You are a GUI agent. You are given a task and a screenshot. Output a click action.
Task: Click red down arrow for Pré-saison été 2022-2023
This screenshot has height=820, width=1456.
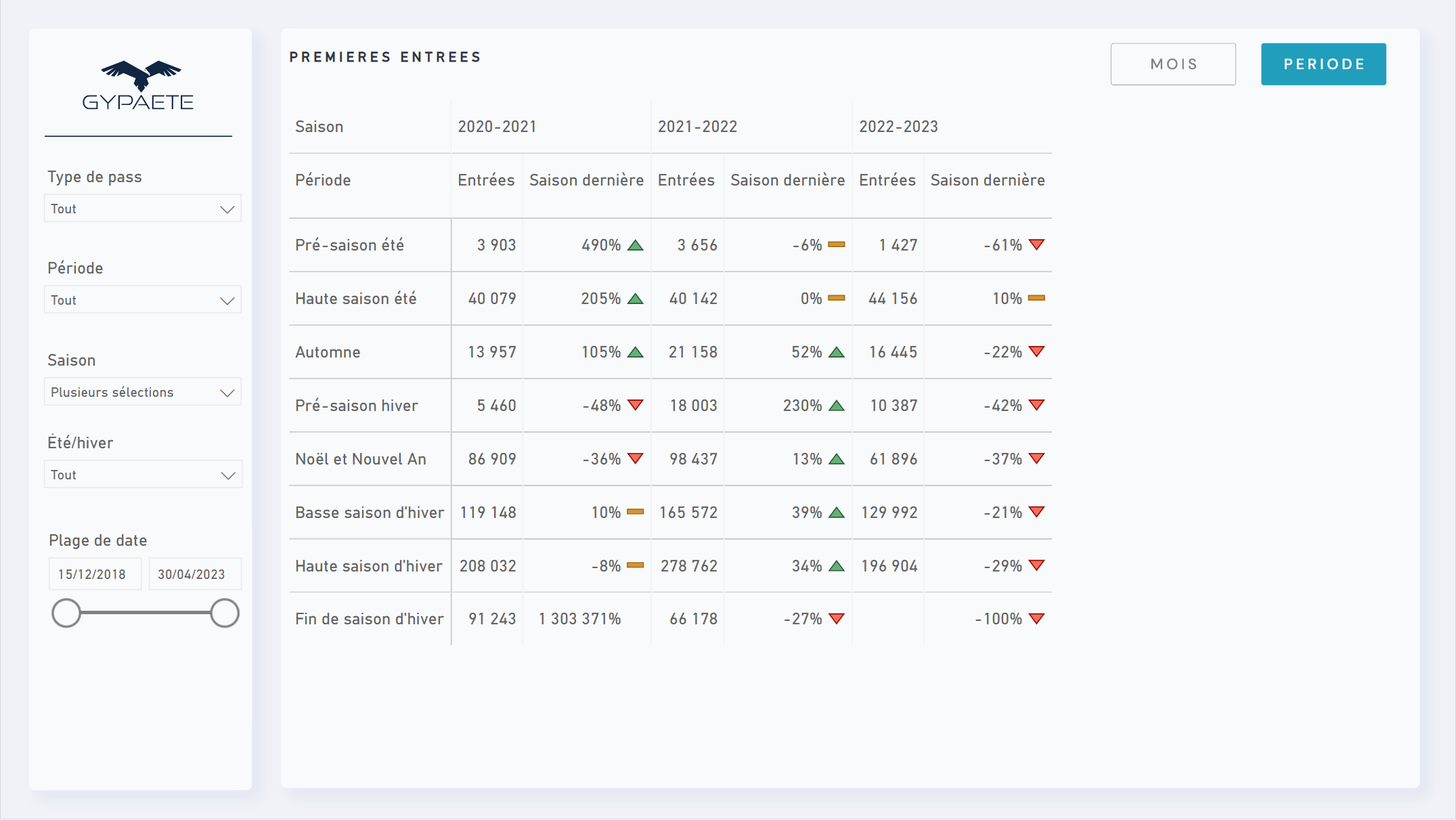(x=1036, y=245)
